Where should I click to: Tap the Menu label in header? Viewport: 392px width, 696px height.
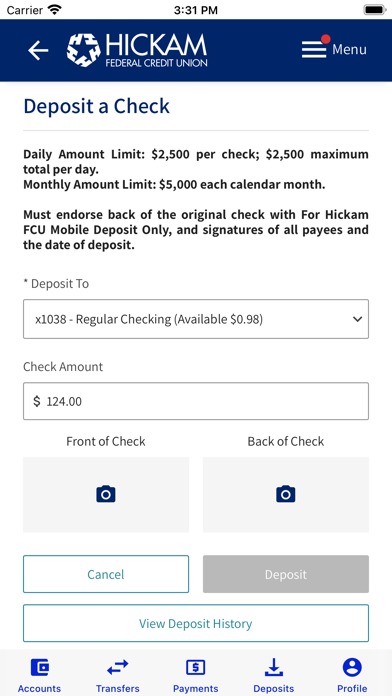click(x=349, y=49)
